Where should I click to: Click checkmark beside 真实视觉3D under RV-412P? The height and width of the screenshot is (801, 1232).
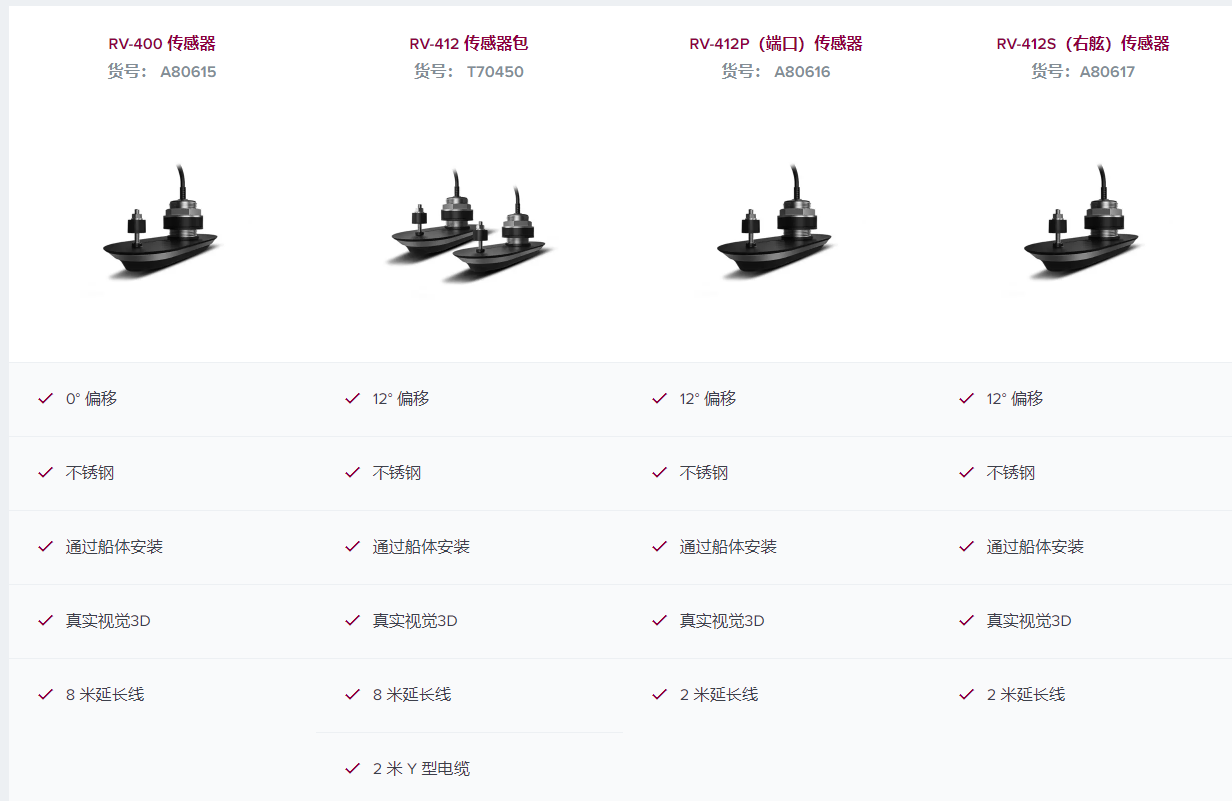(x=659, y=620)
